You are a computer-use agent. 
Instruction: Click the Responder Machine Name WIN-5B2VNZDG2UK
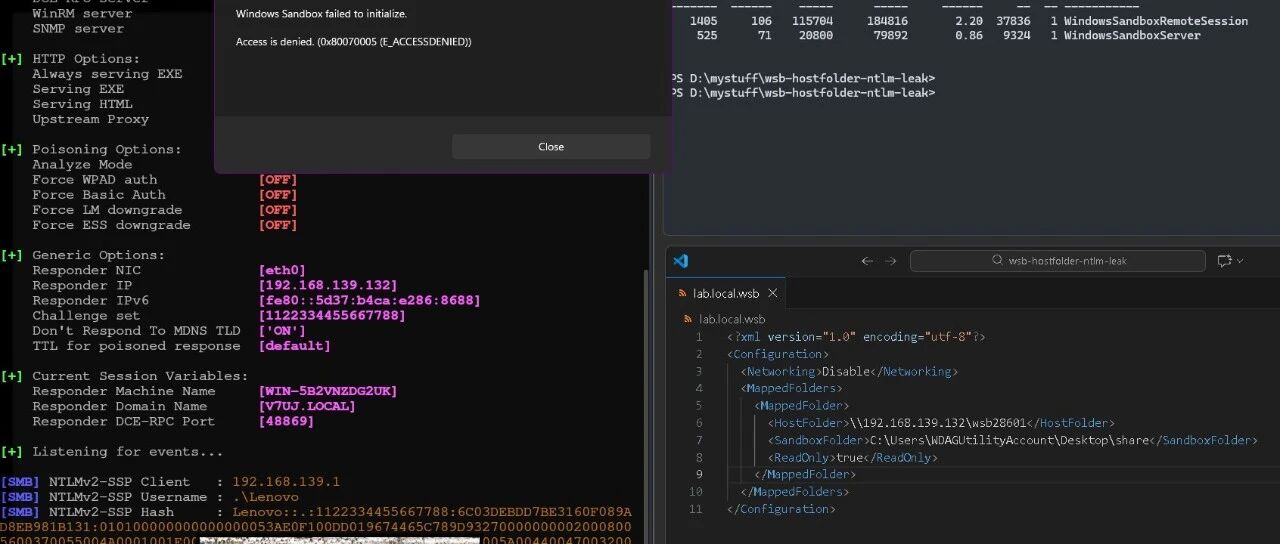pyautogui.click(x=328, y=391)
